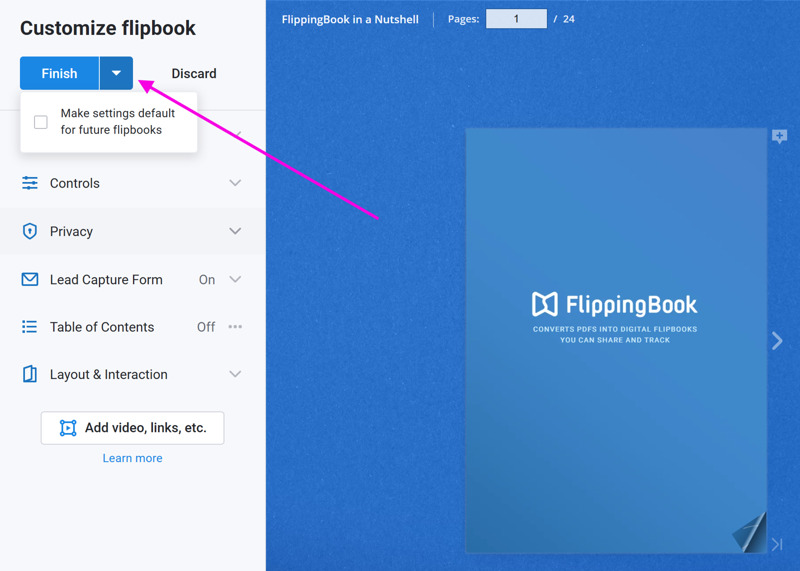This screenshot has height=571, width=800.
Task: Open Table of Contents three-dots menu
Action: point(235,327)
